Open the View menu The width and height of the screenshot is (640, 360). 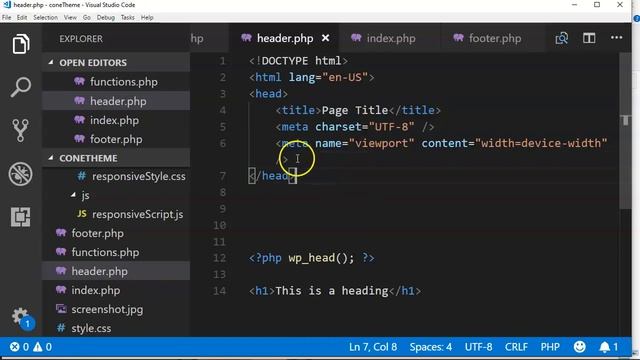pos(70,18)
